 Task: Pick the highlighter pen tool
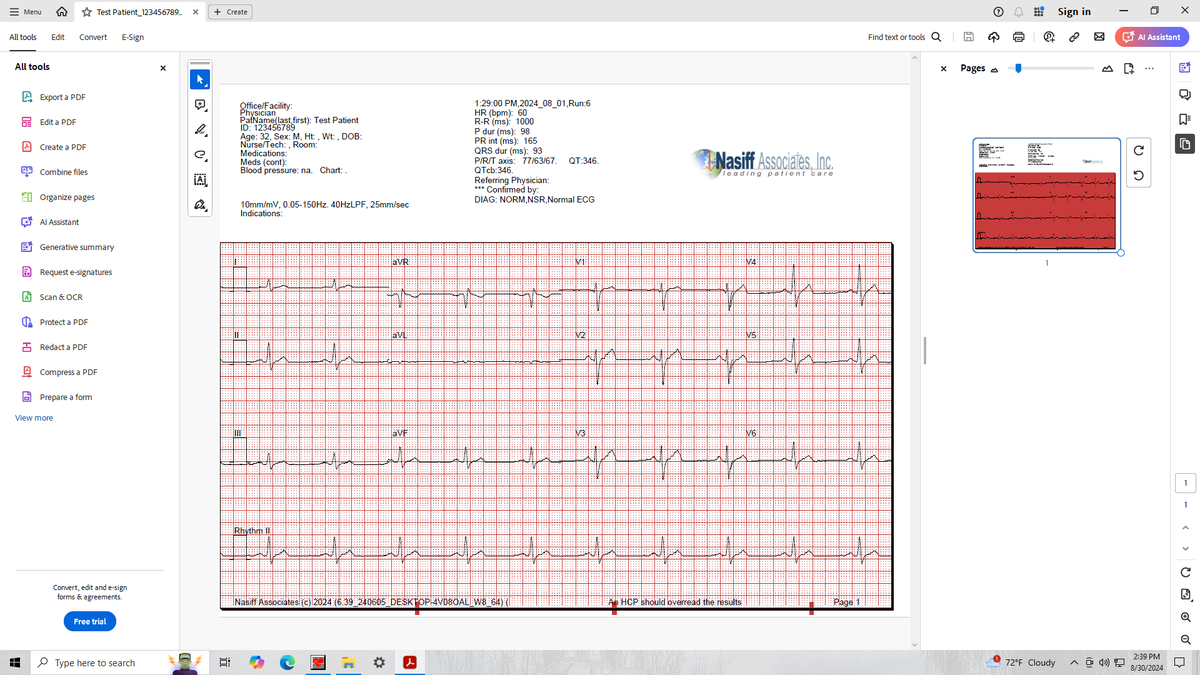[200, 129]
